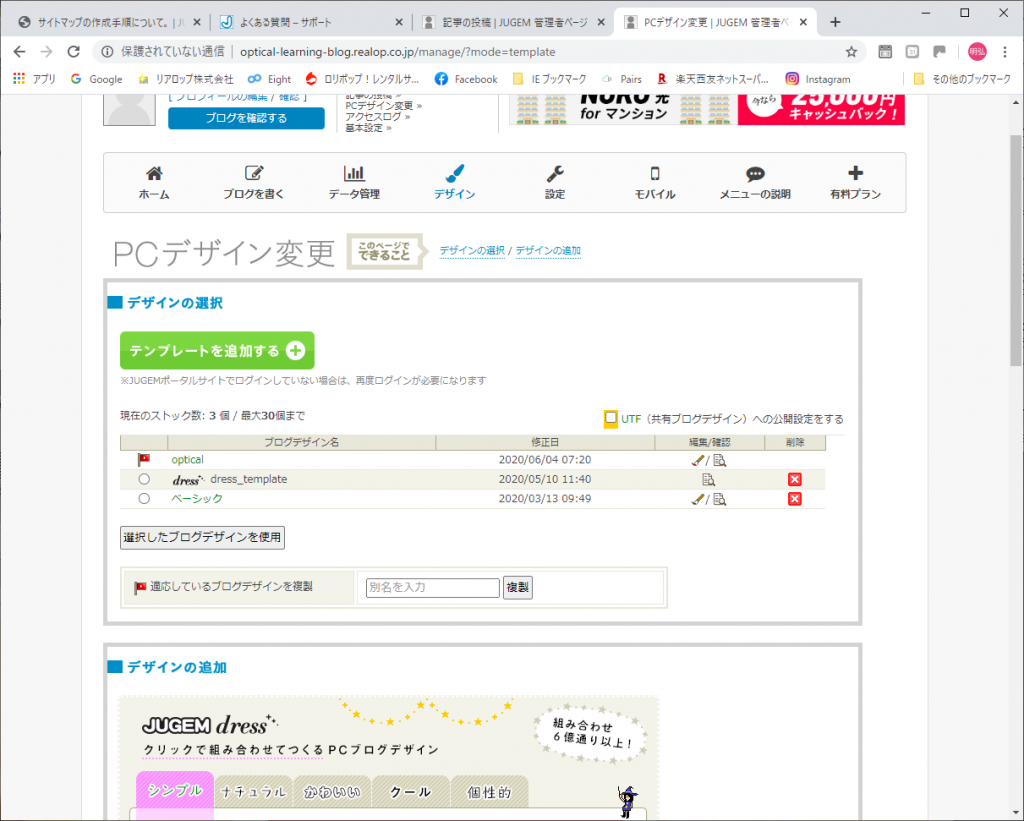Delete the ベーシック design

click(795, 499)
